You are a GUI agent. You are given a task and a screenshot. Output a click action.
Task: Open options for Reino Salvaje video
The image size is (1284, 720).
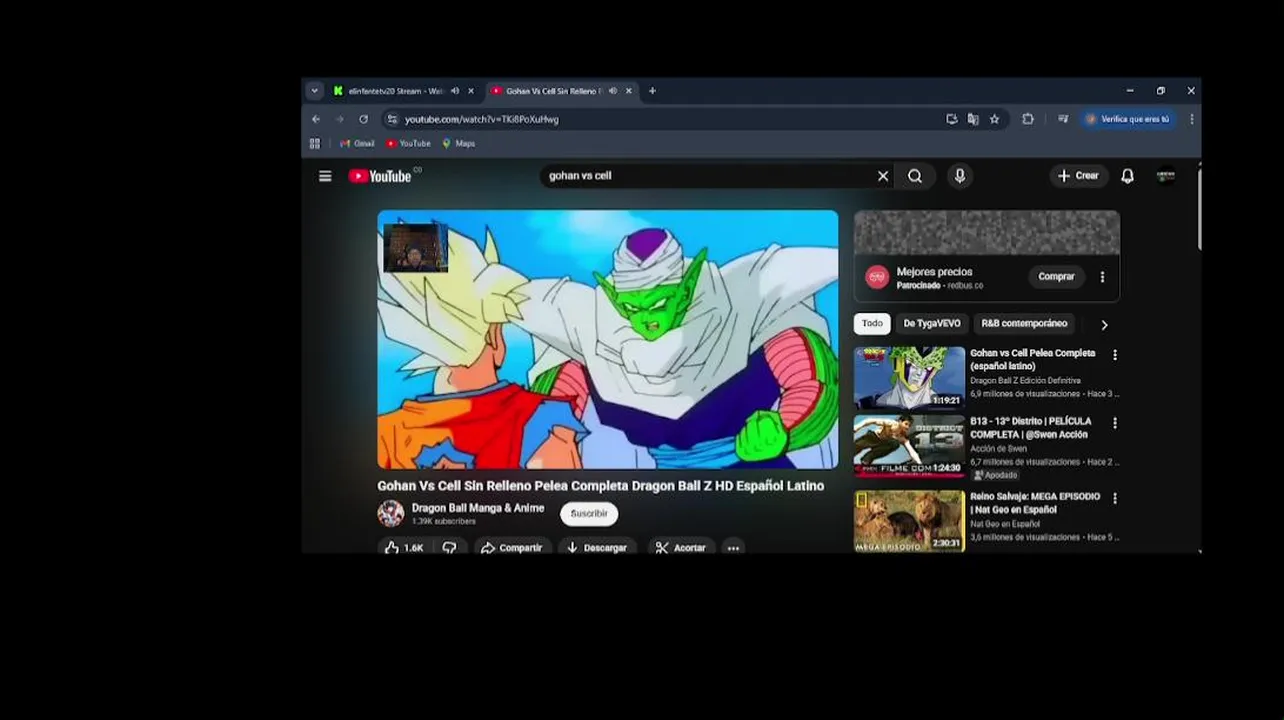point(1115,498)
